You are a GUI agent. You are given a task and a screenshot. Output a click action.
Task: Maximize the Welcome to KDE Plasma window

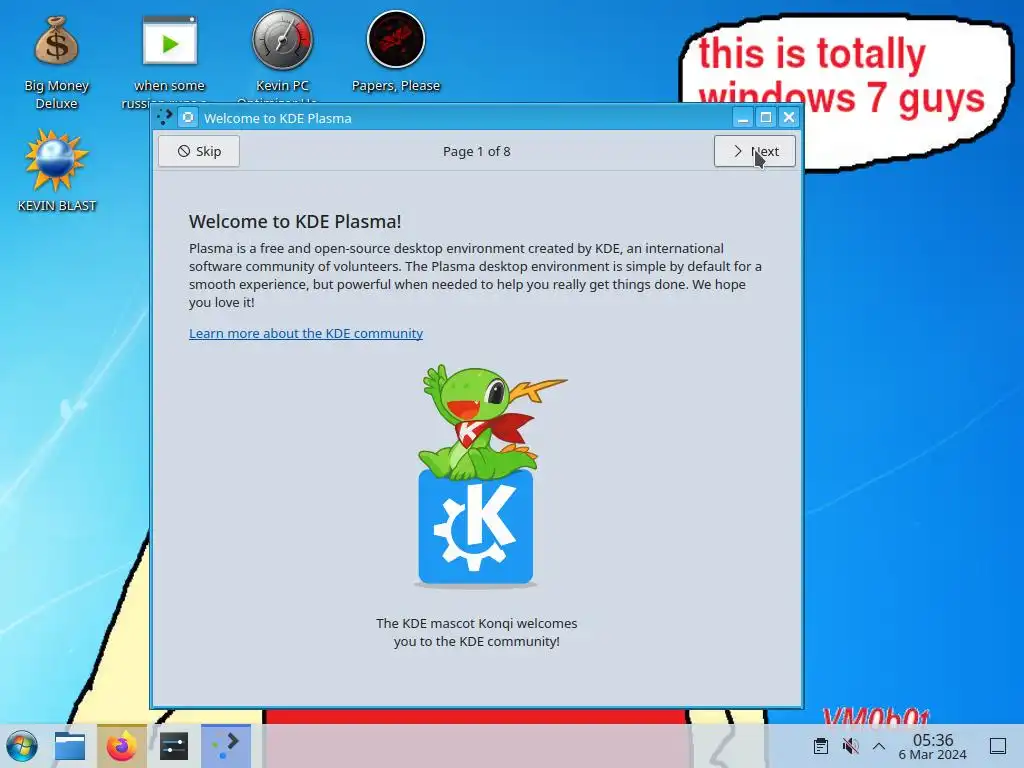pyautogui.click(x=766, y=118)
